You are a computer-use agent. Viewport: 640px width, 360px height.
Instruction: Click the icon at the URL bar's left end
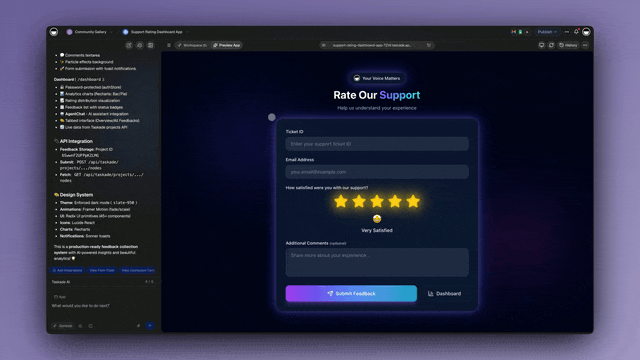tap(324, 45)
